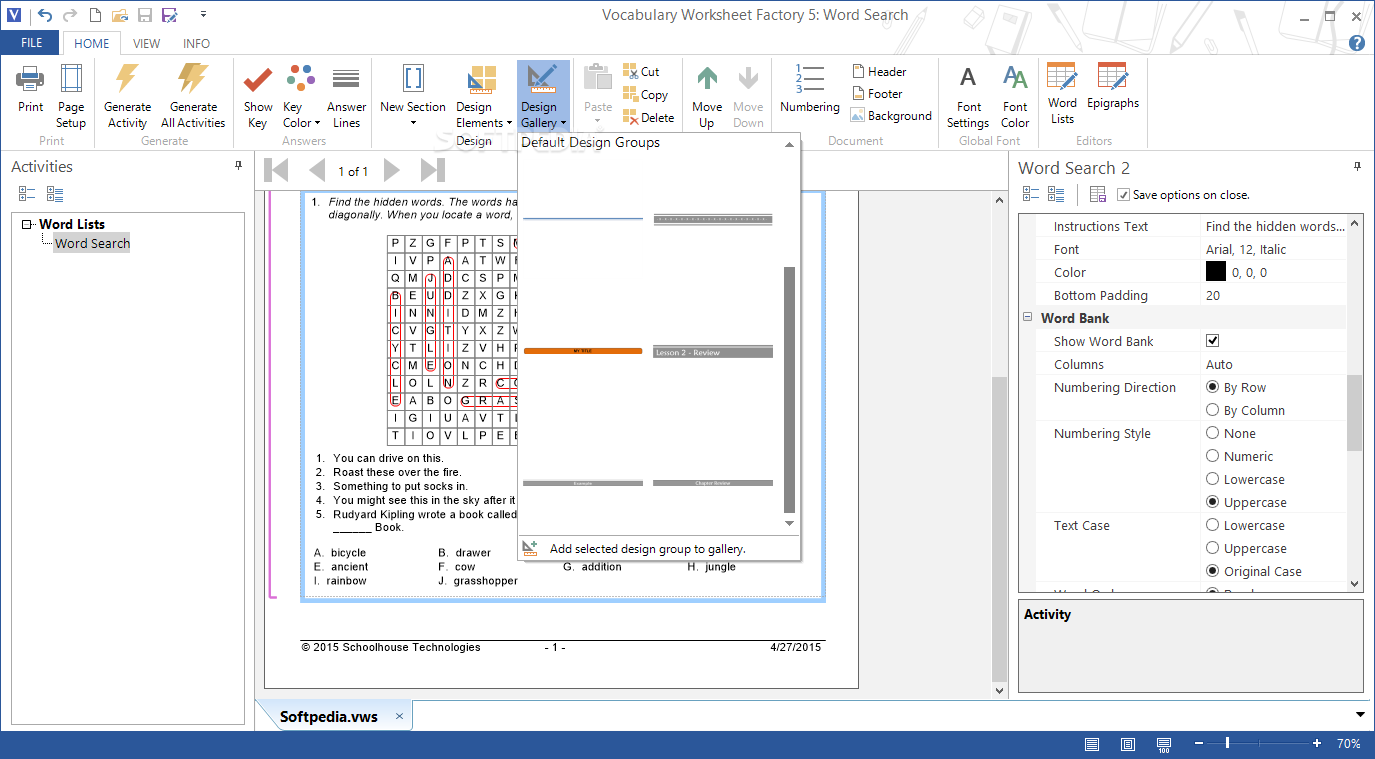Select By Column numbering direction
Viewport: 1375px width, 759px height.
[1213, 410]
